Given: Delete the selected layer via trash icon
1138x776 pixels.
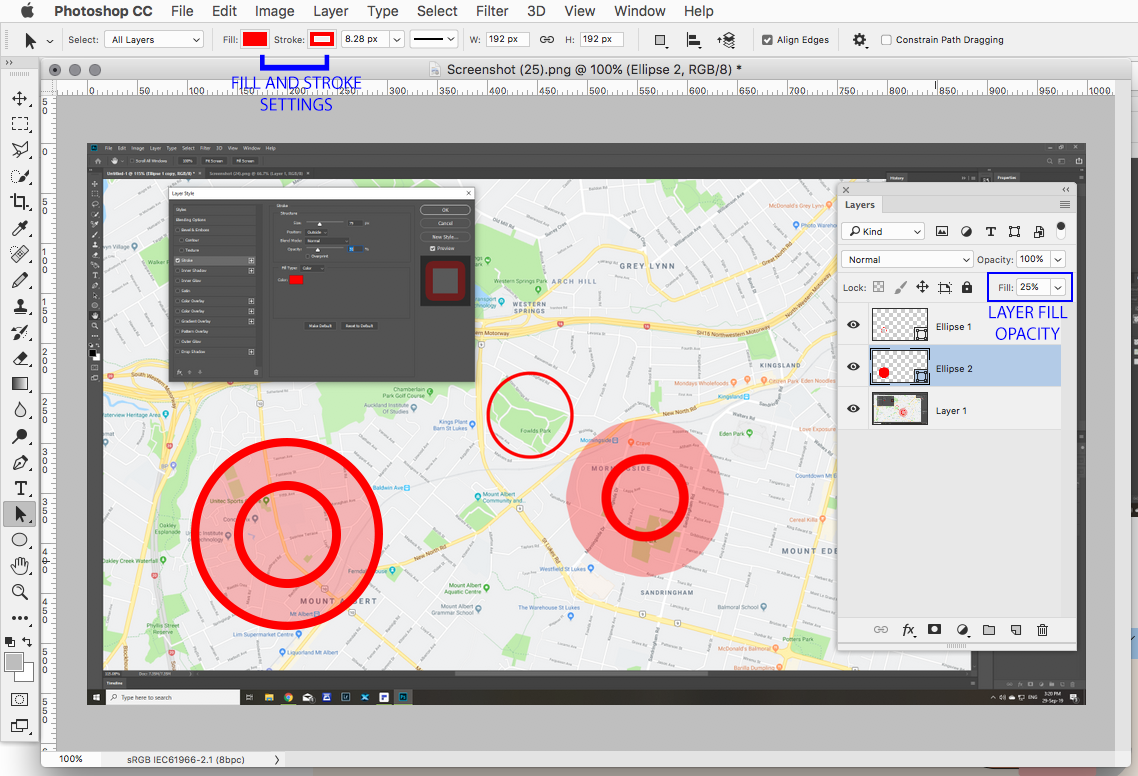Looking at the screenshot, I should click(x=1042, y=629).
